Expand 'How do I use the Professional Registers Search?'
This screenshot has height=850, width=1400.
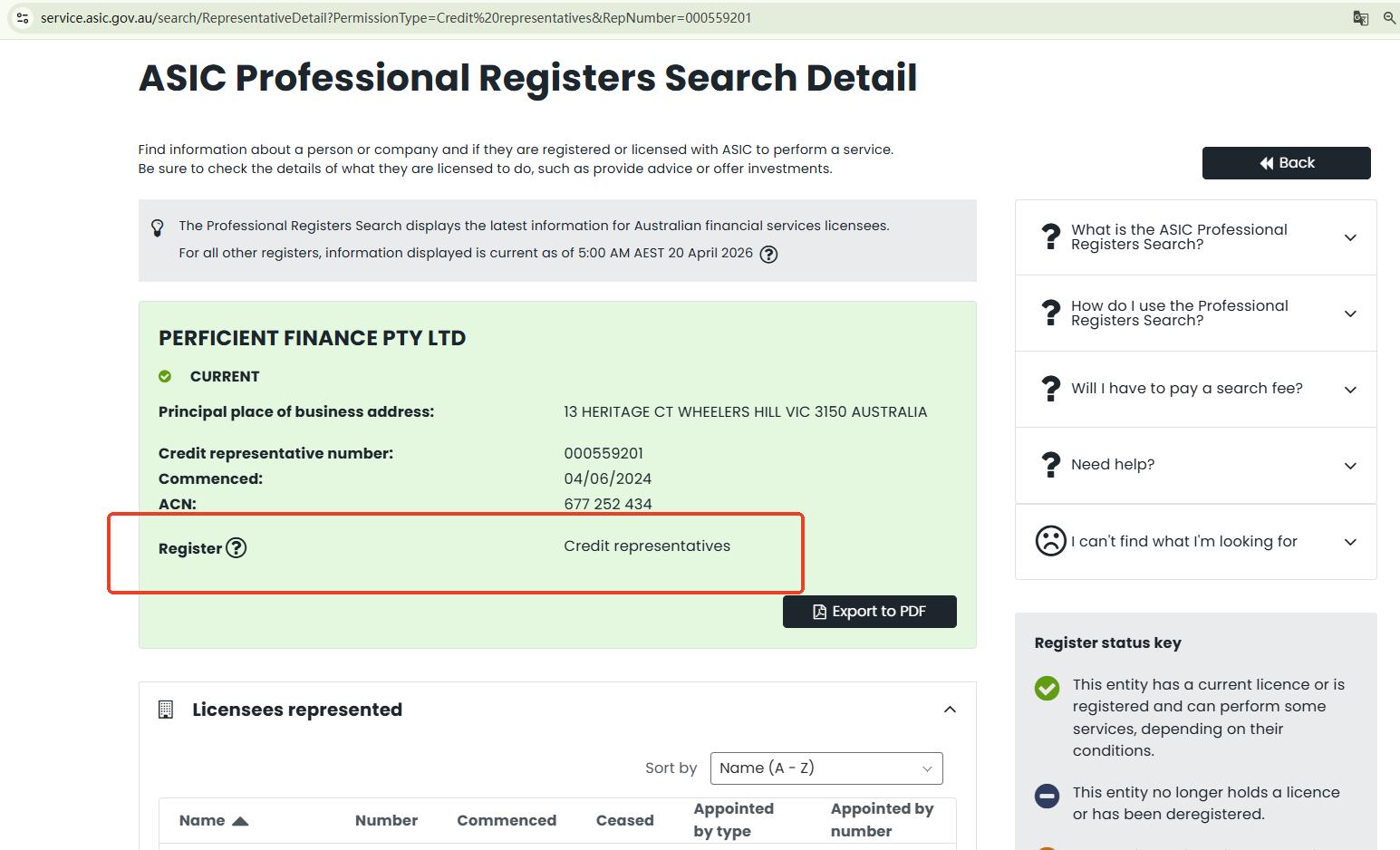coord(1350,314)
